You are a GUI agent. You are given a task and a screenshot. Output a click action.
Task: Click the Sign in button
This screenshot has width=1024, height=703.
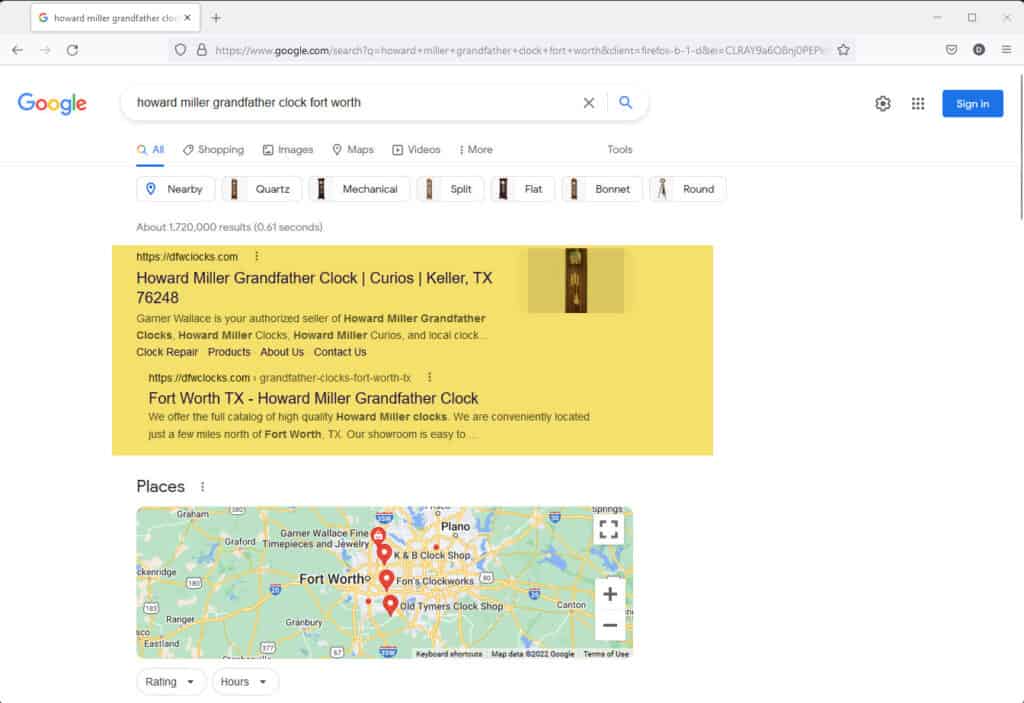[x=972, y=103]
